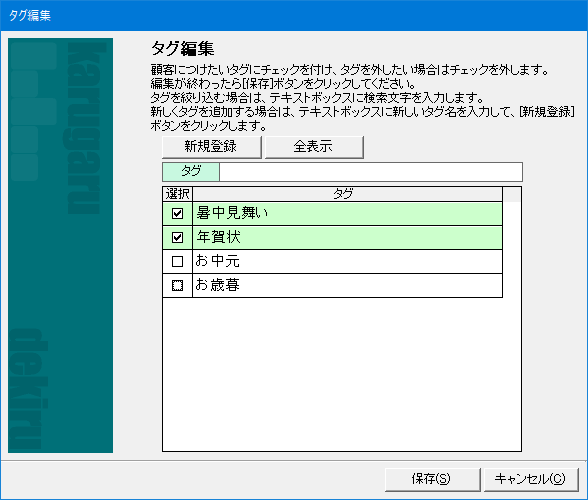
Task: Click the タグ編集 title bar
Action: click(x=294, y=15)
